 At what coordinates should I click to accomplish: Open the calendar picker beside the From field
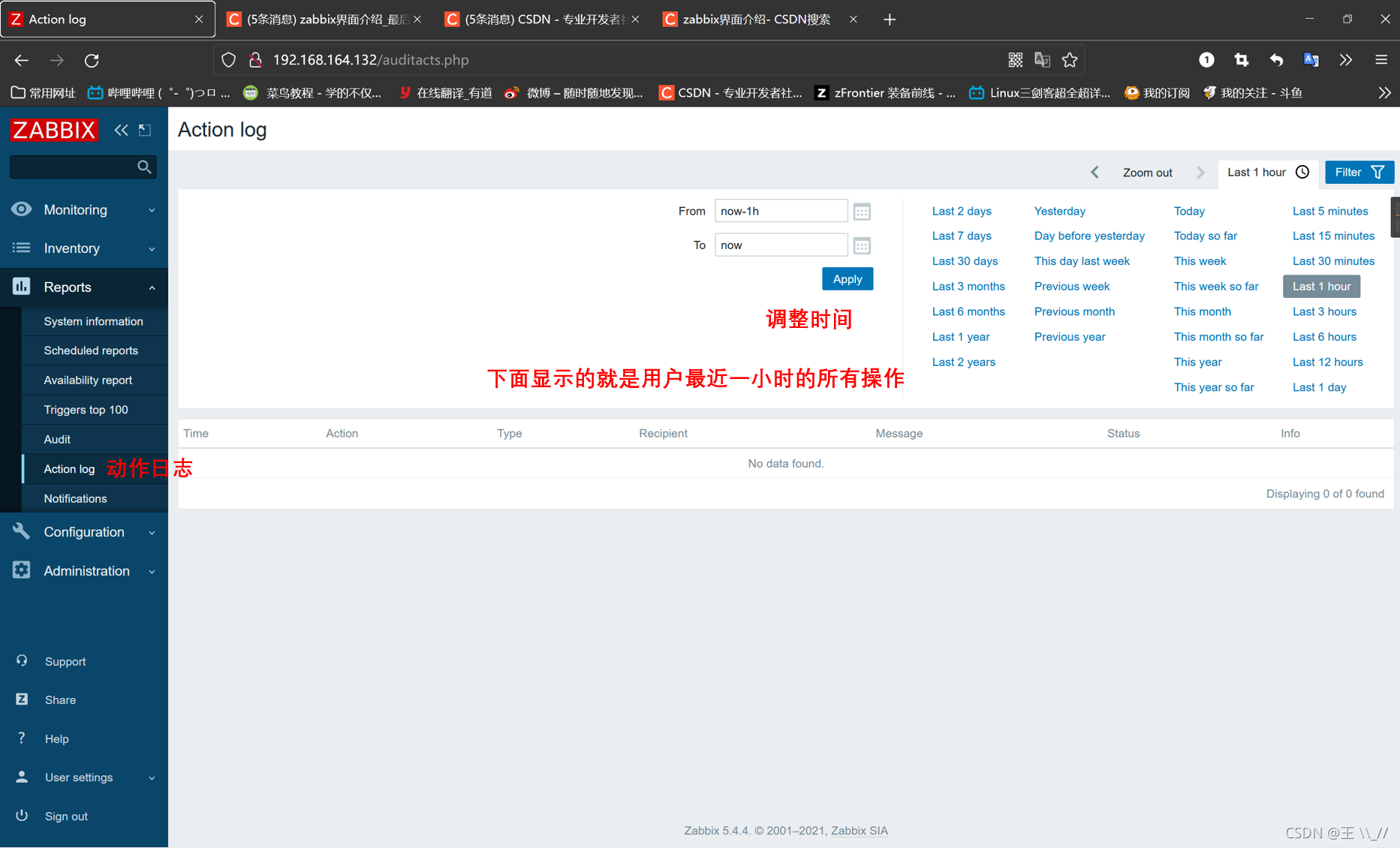[x=861, y=211]
